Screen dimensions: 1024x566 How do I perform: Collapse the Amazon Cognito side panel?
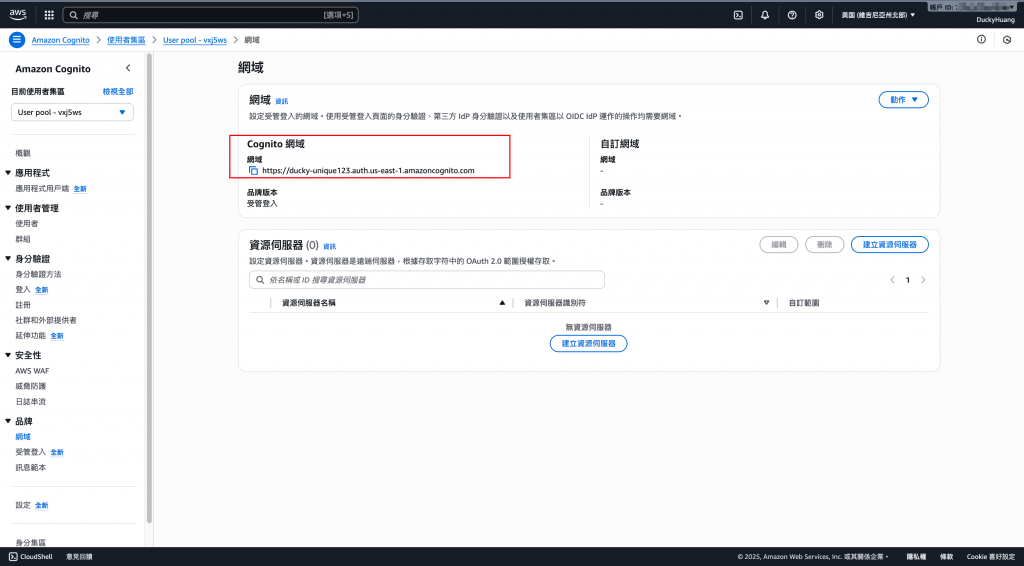click(128, 68)
